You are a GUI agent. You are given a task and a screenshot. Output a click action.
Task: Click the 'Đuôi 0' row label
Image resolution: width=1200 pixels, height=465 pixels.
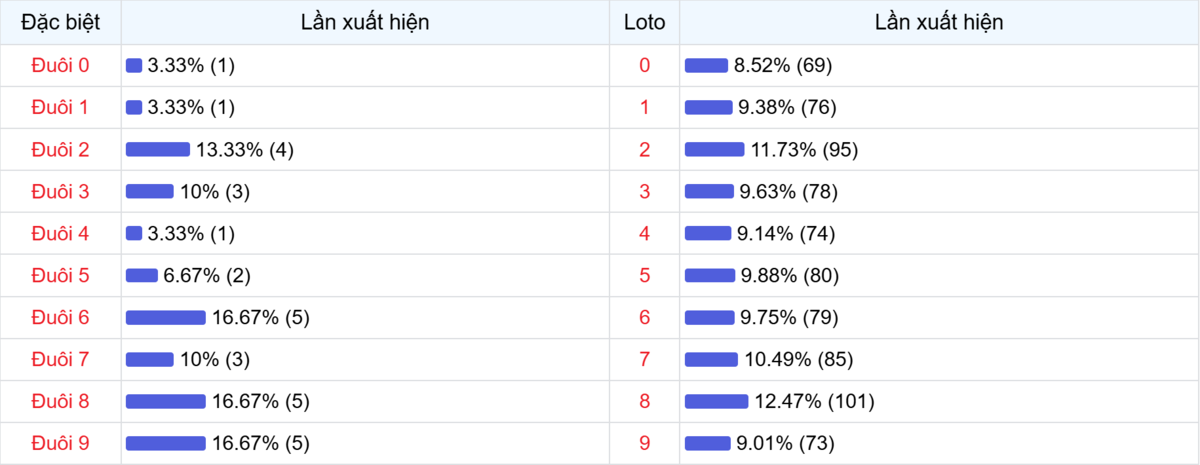(60, 66)
